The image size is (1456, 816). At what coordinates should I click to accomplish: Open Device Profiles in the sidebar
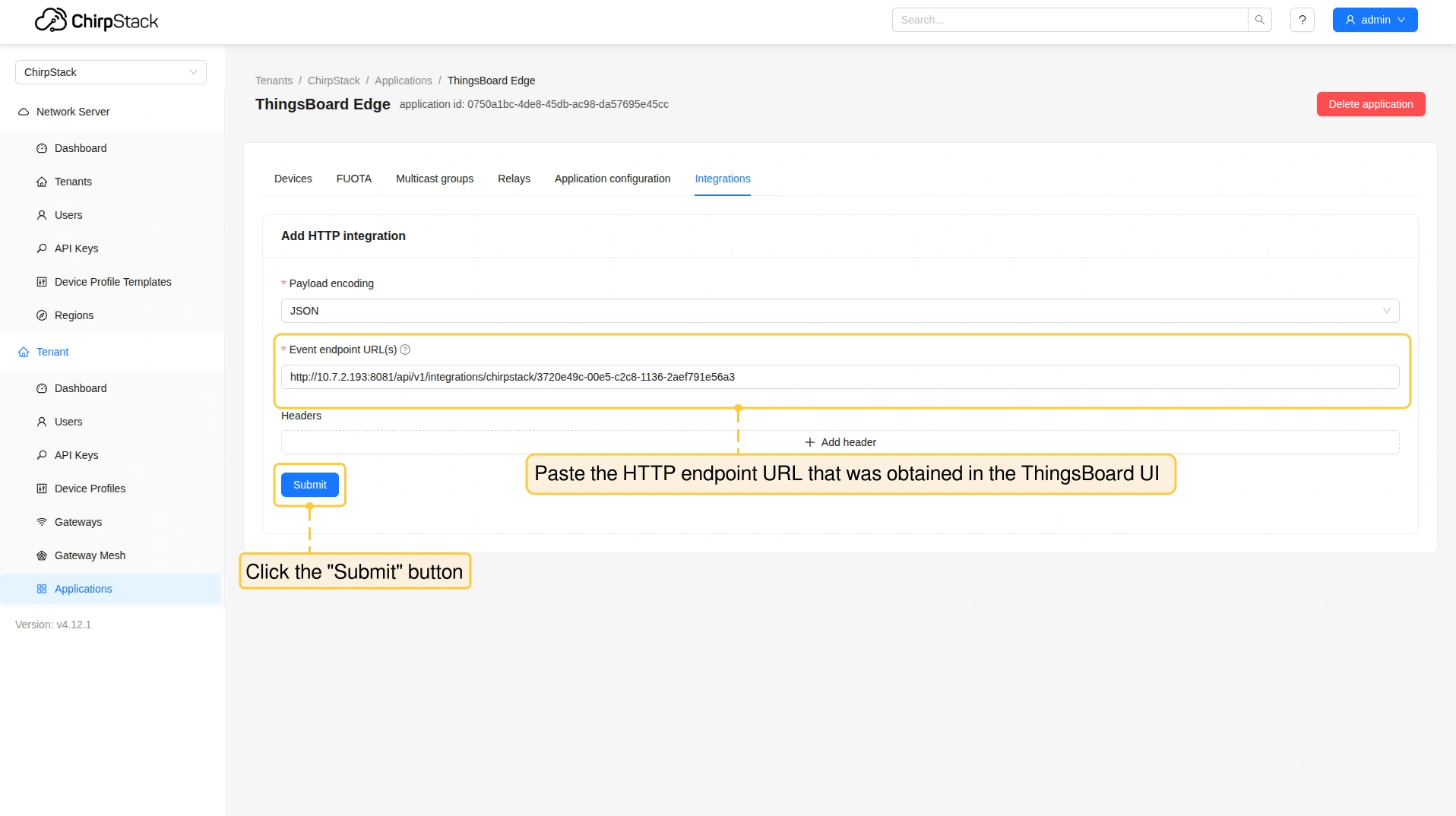click(x=90, y=489)
